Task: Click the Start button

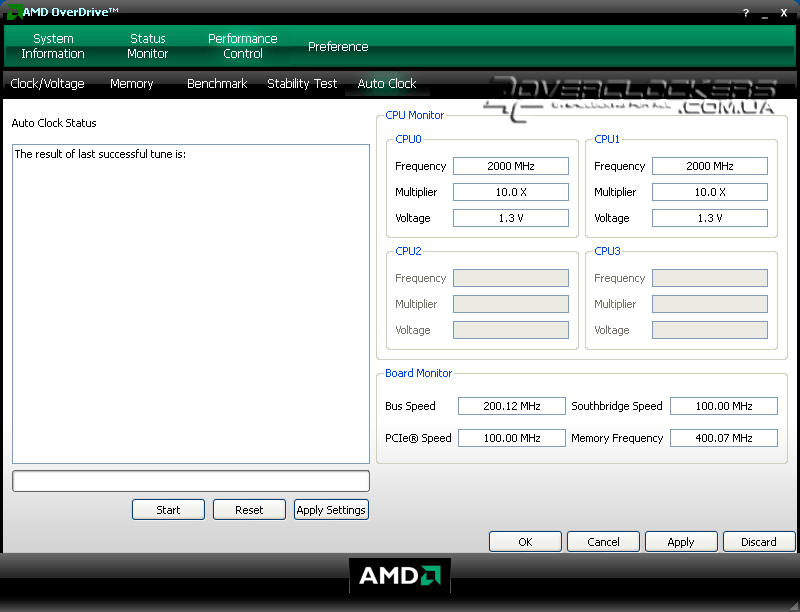Action: [168, 509]
